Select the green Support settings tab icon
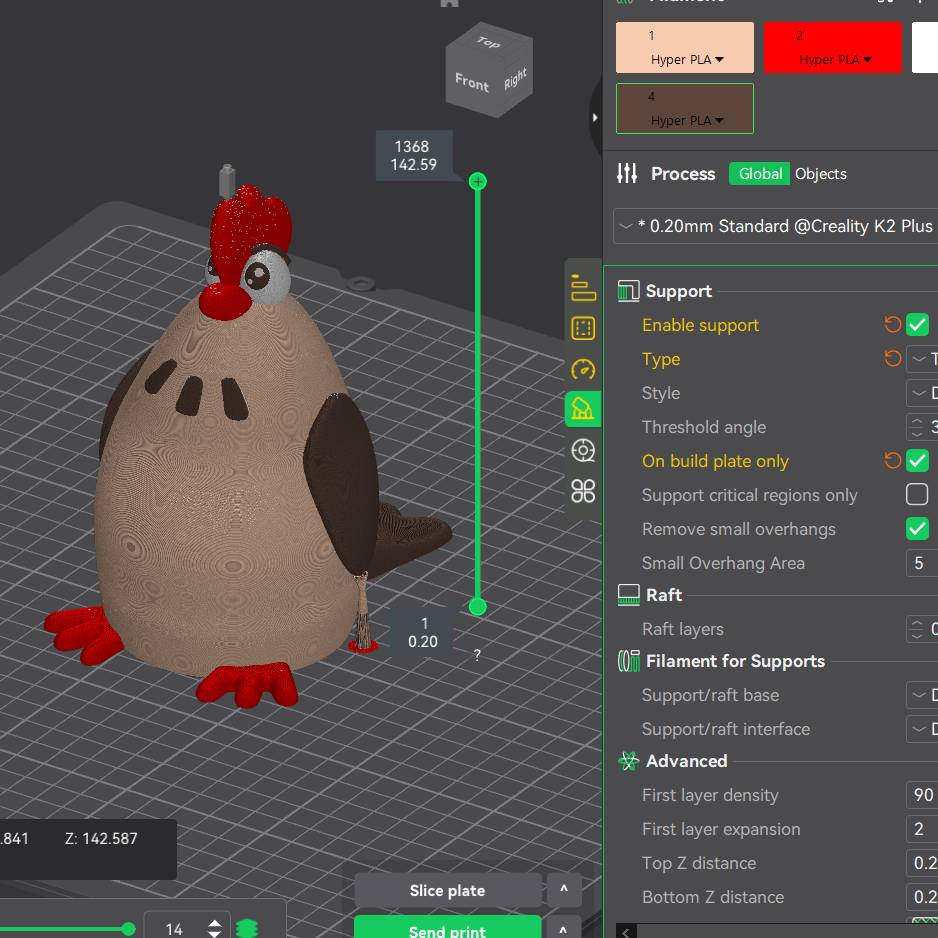Image resolution: width=938 pixels, height=938 pixels. [x=583, y=409]
